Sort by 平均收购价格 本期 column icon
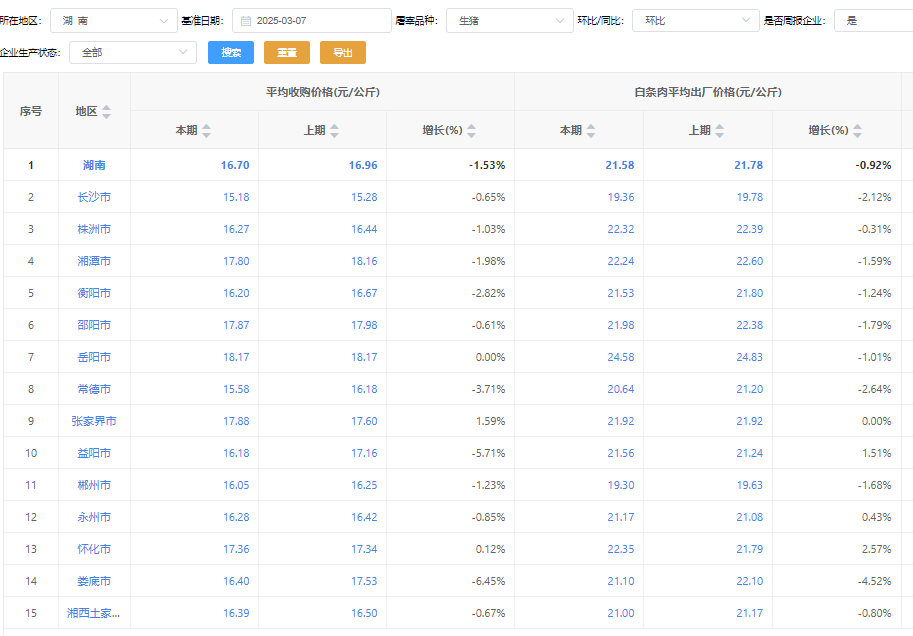The height and width of the screenshot is (636, 913). [x=207, y=131]
